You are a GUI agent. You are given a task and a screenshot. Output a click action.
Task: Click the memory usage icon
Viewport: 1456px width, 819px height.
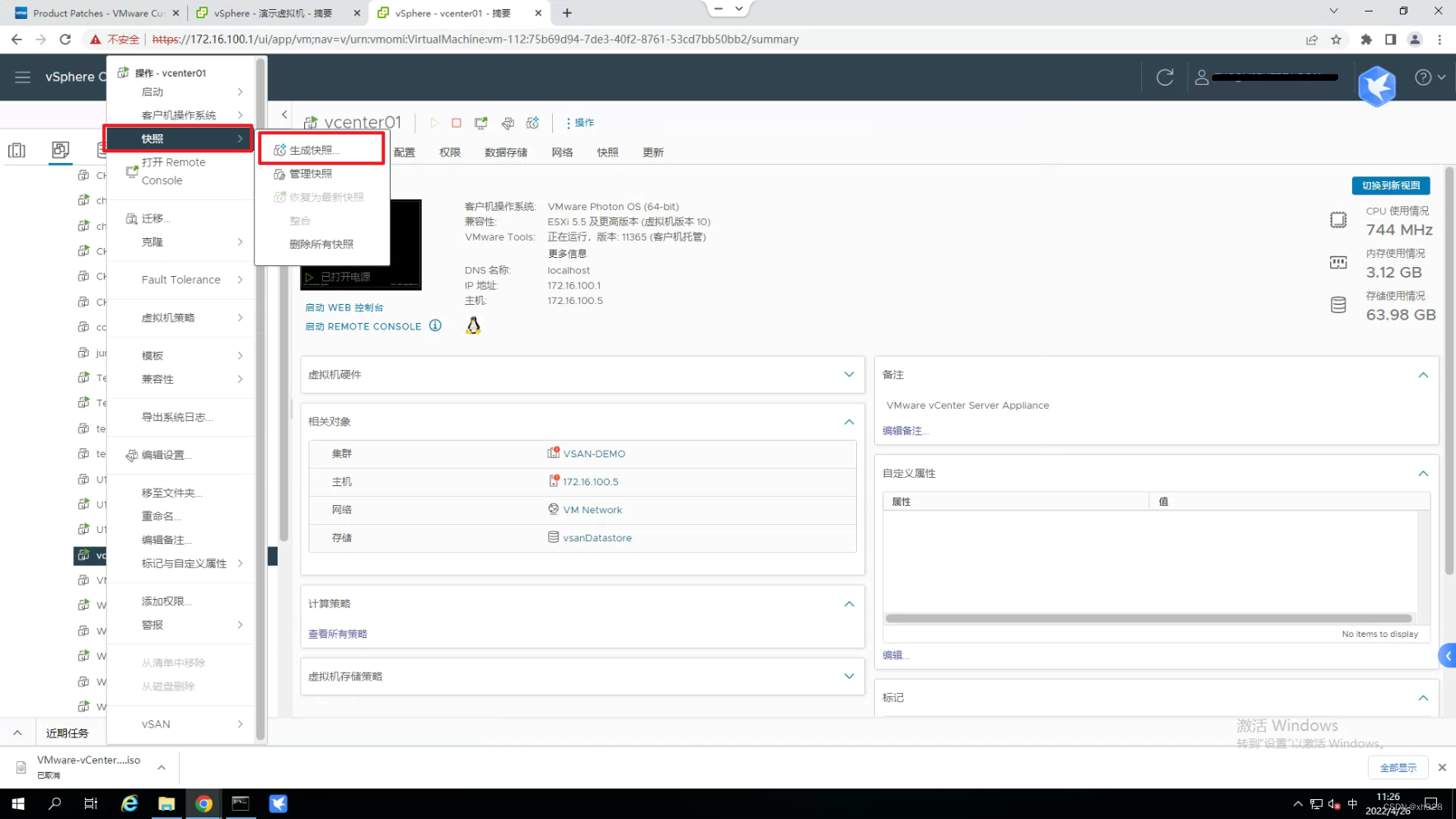click(1338, 263)
